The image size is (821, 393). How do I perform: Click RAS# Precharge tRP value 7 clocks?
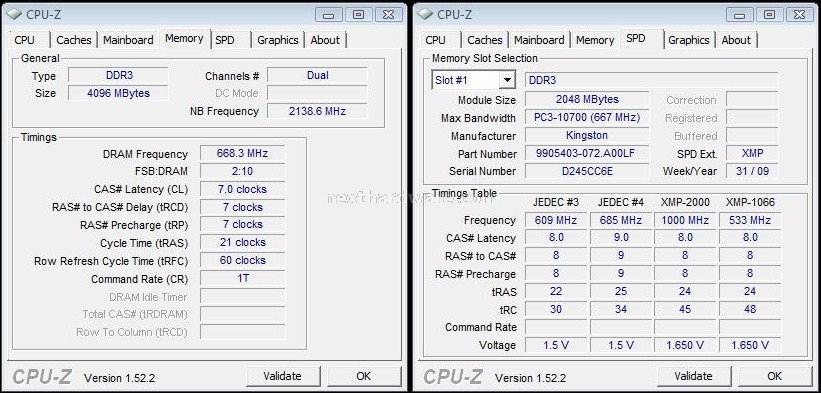[x=242, y=224]
